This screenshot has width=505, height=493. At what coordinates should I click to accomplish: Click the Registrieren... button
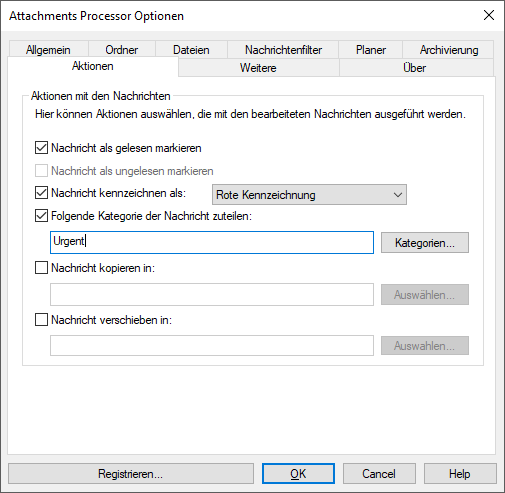131,474
